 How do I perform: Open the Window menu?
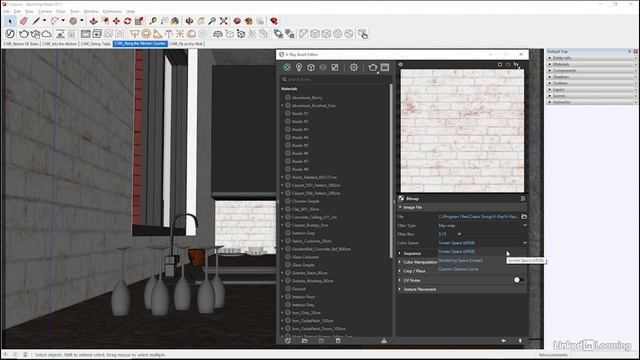[91, 11]
